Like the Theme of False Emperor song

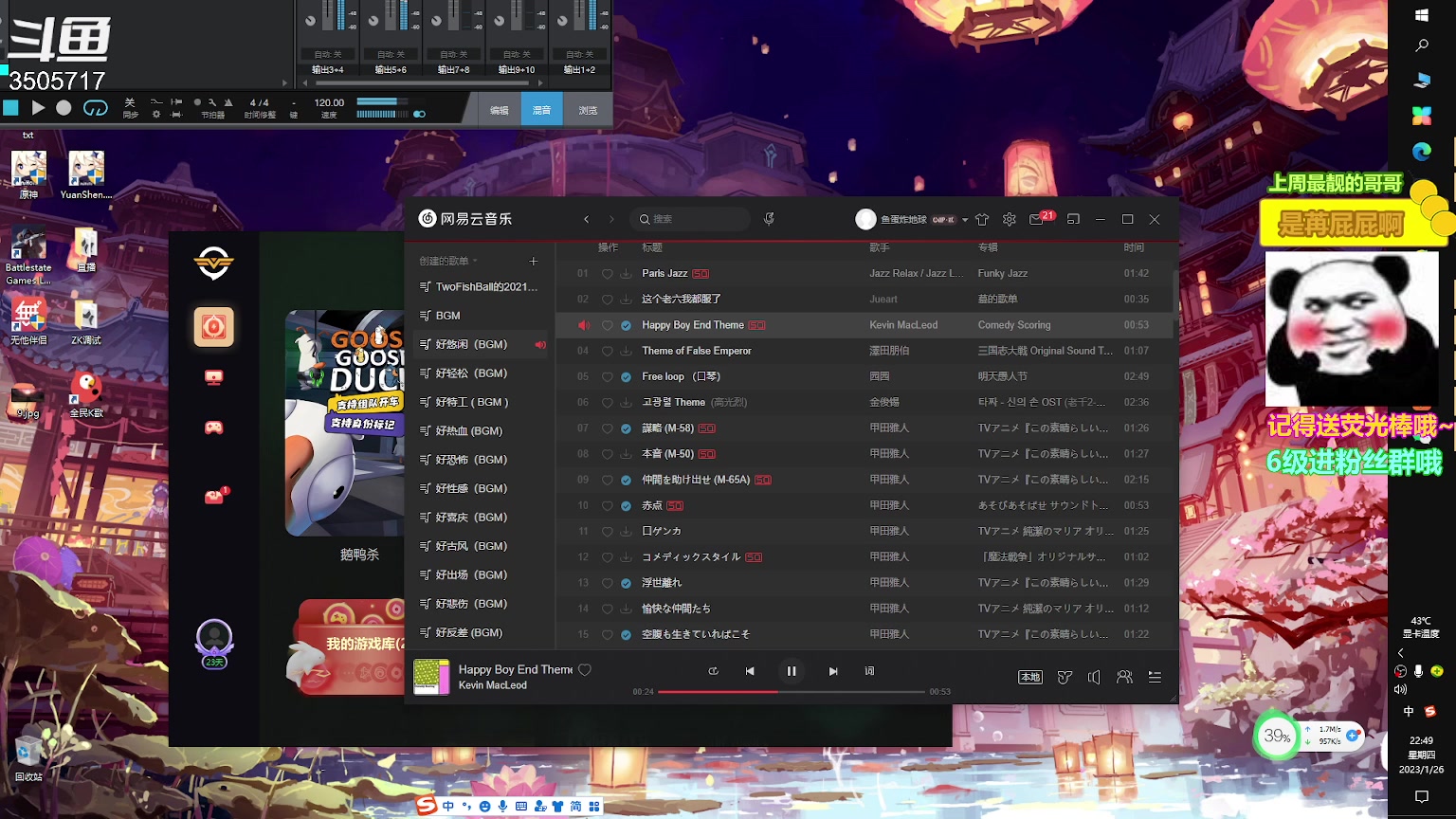coord(608,351)
